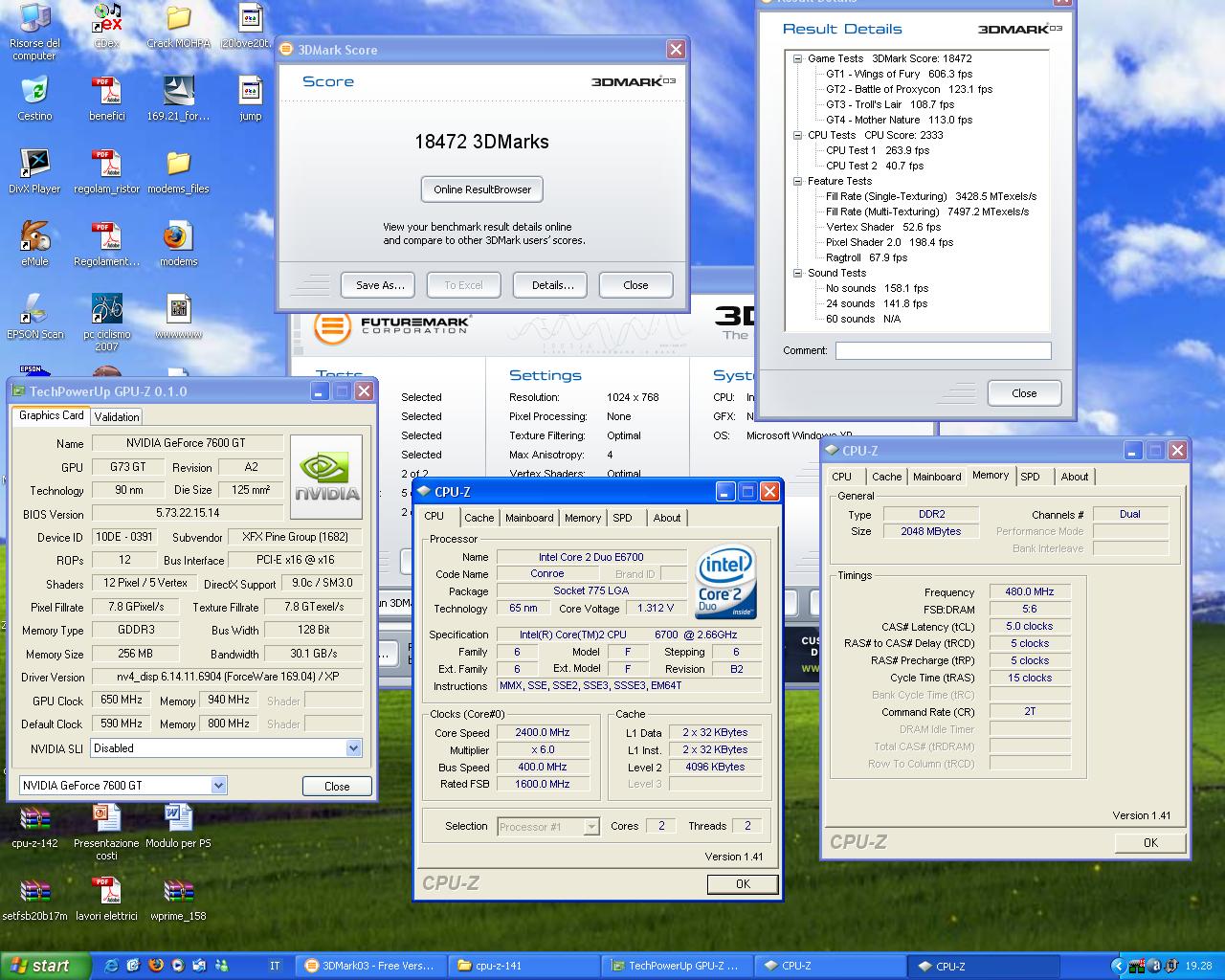This screenshot has height=980, width=1225.
Task: Select Graphics Card tab in GPU-Z
Action: pos(52,415)
